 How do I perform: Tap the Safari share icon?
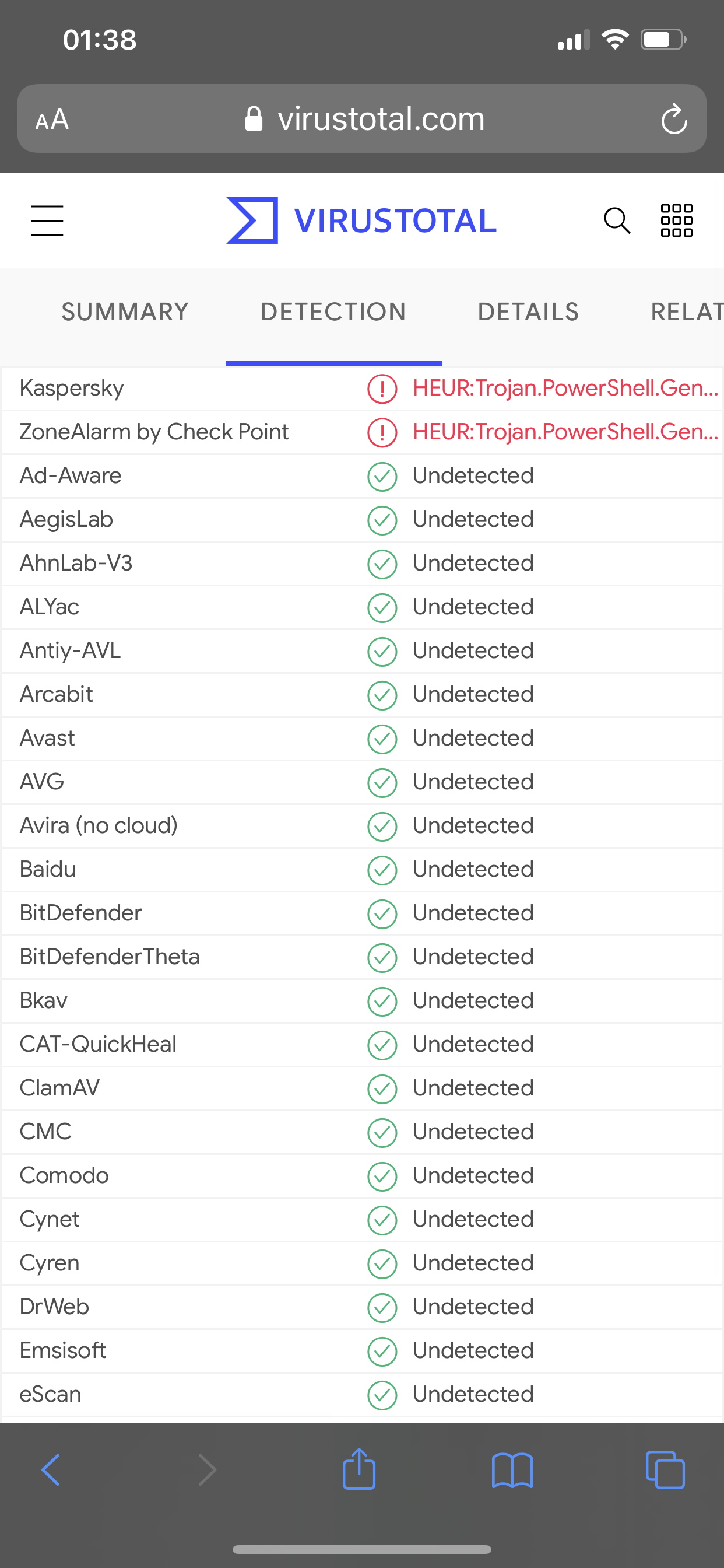click(359, 1469)
